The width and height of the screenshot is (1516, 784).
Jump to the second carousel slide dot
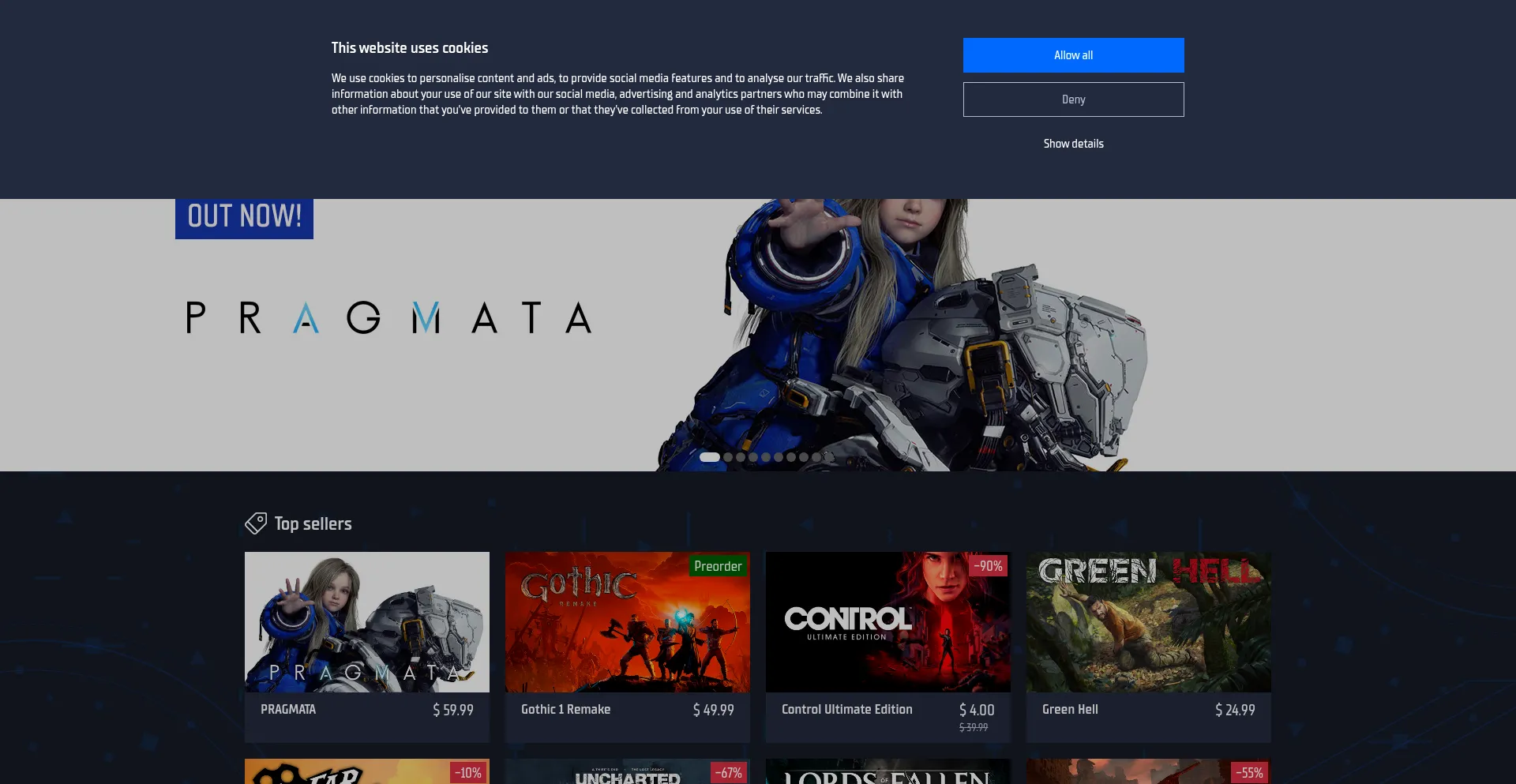tap(728, 457)
